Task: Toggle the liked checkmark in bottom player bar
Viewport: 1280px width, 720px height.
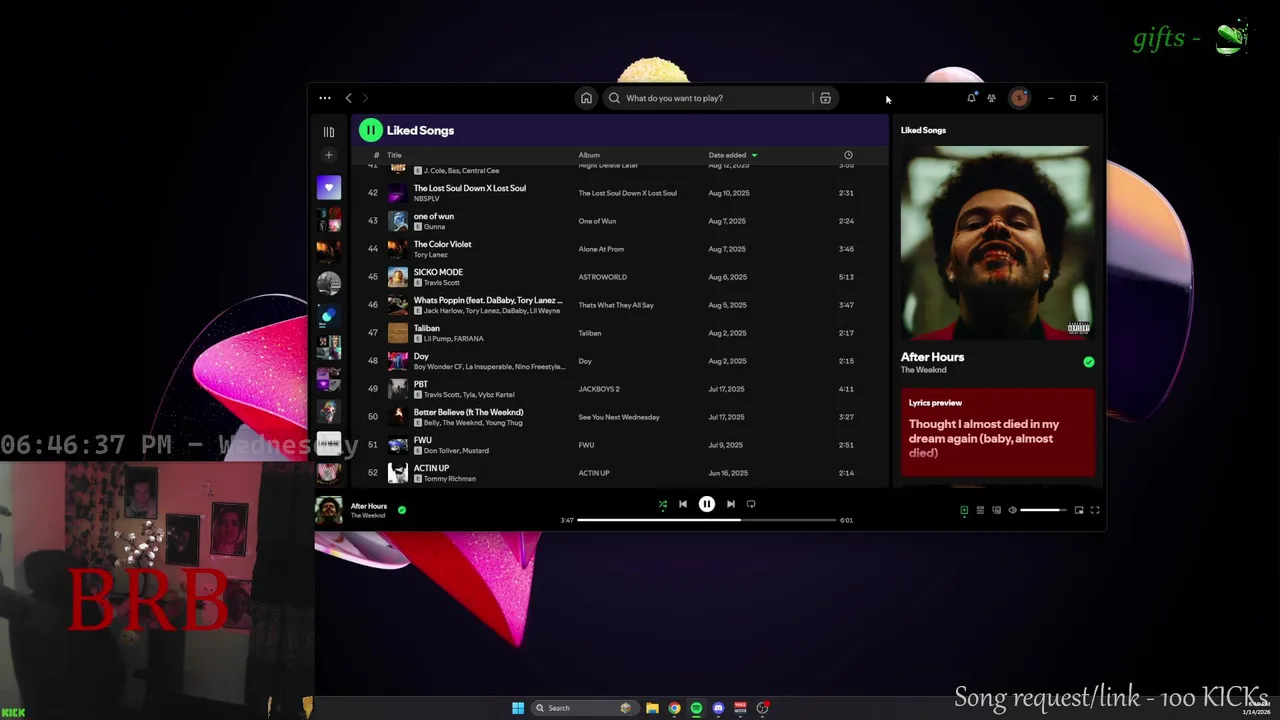Action: click(x=402, y=510)
